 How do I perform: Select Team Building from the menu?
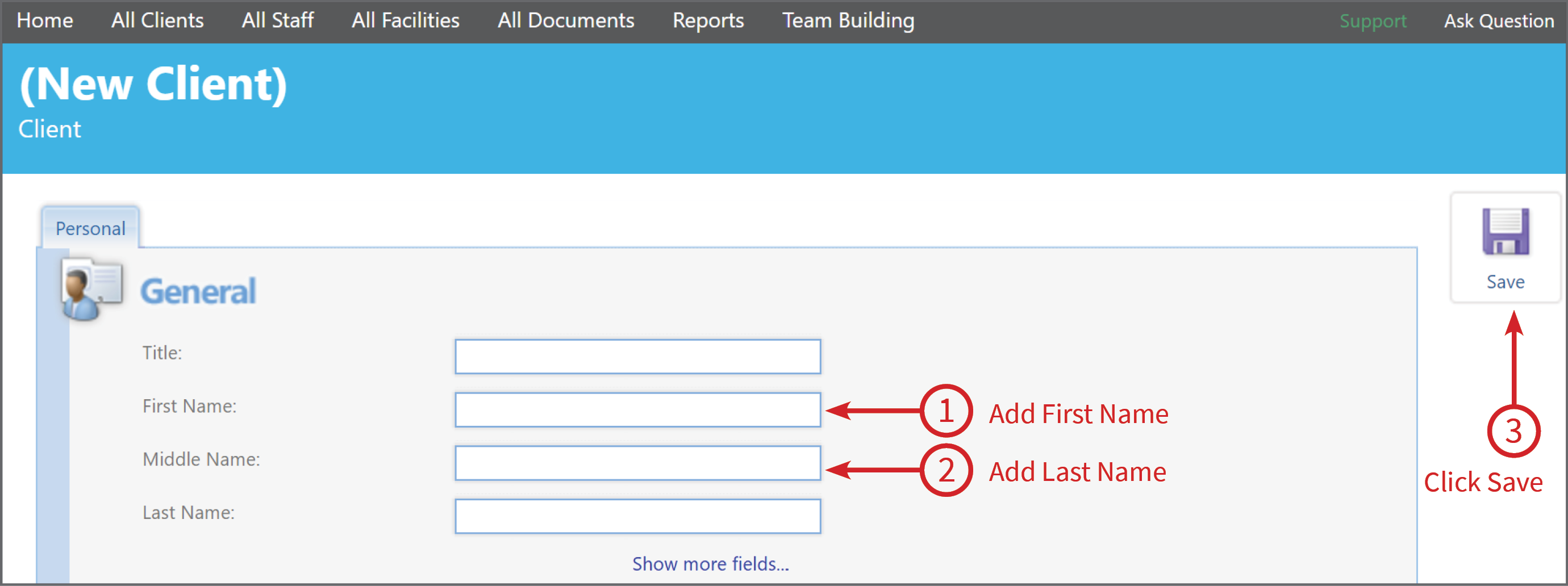849,20
